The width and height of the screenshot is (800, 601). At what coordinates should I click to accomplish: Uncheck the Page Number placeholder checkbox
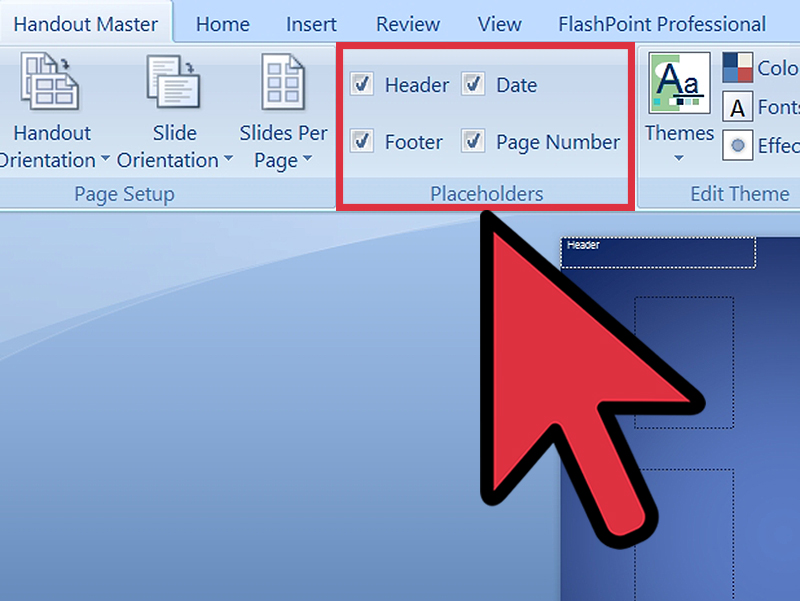point(473,141)
